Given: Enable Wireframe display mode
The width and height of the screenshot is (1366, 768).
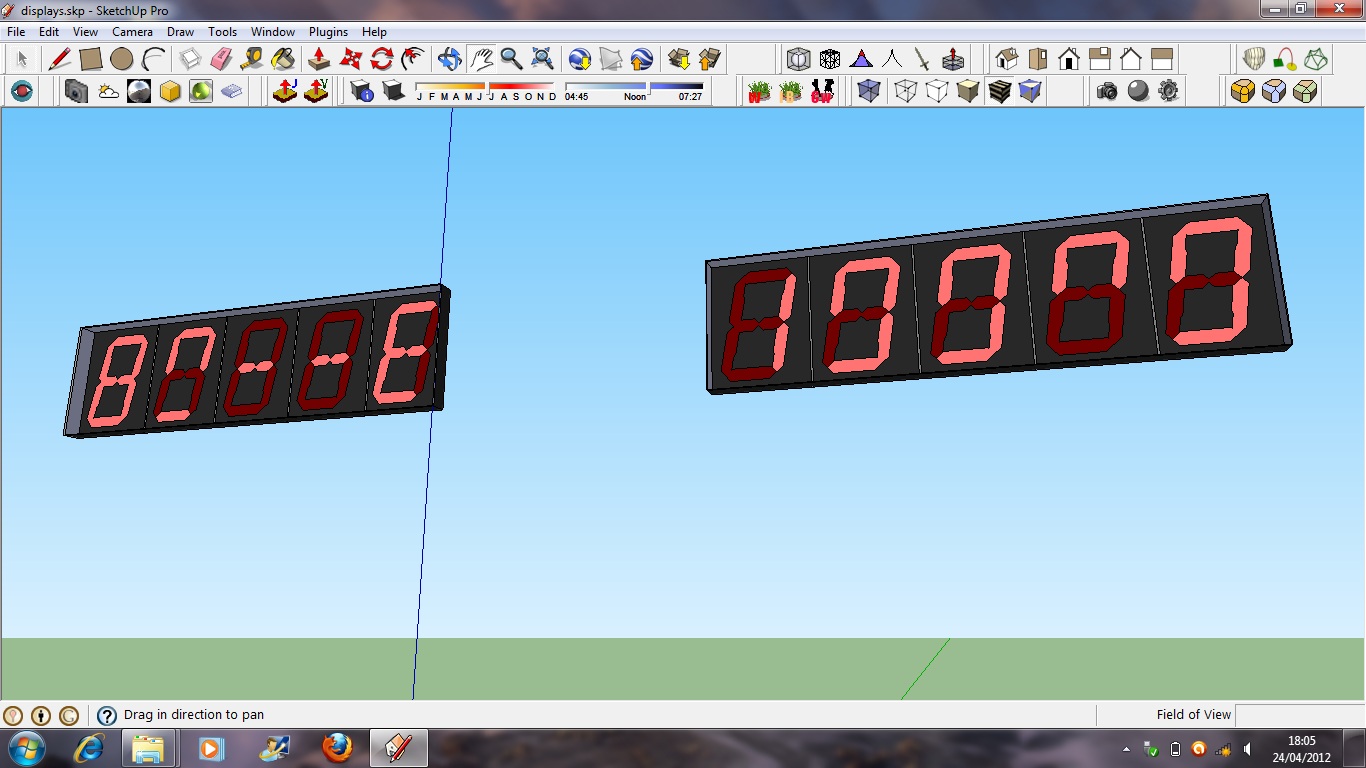Looking at the screenshot, I should (x=904, y=91).
